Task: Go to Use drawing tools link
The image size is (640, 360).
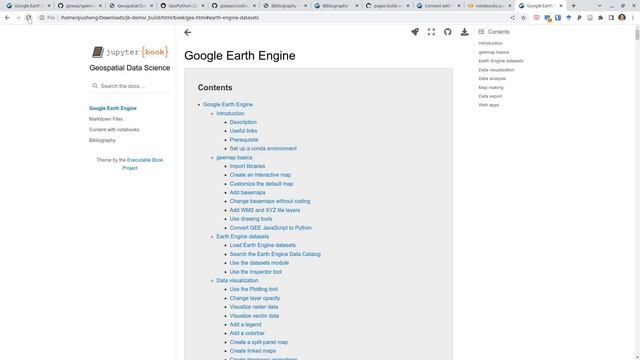Action: coord(251,219)
